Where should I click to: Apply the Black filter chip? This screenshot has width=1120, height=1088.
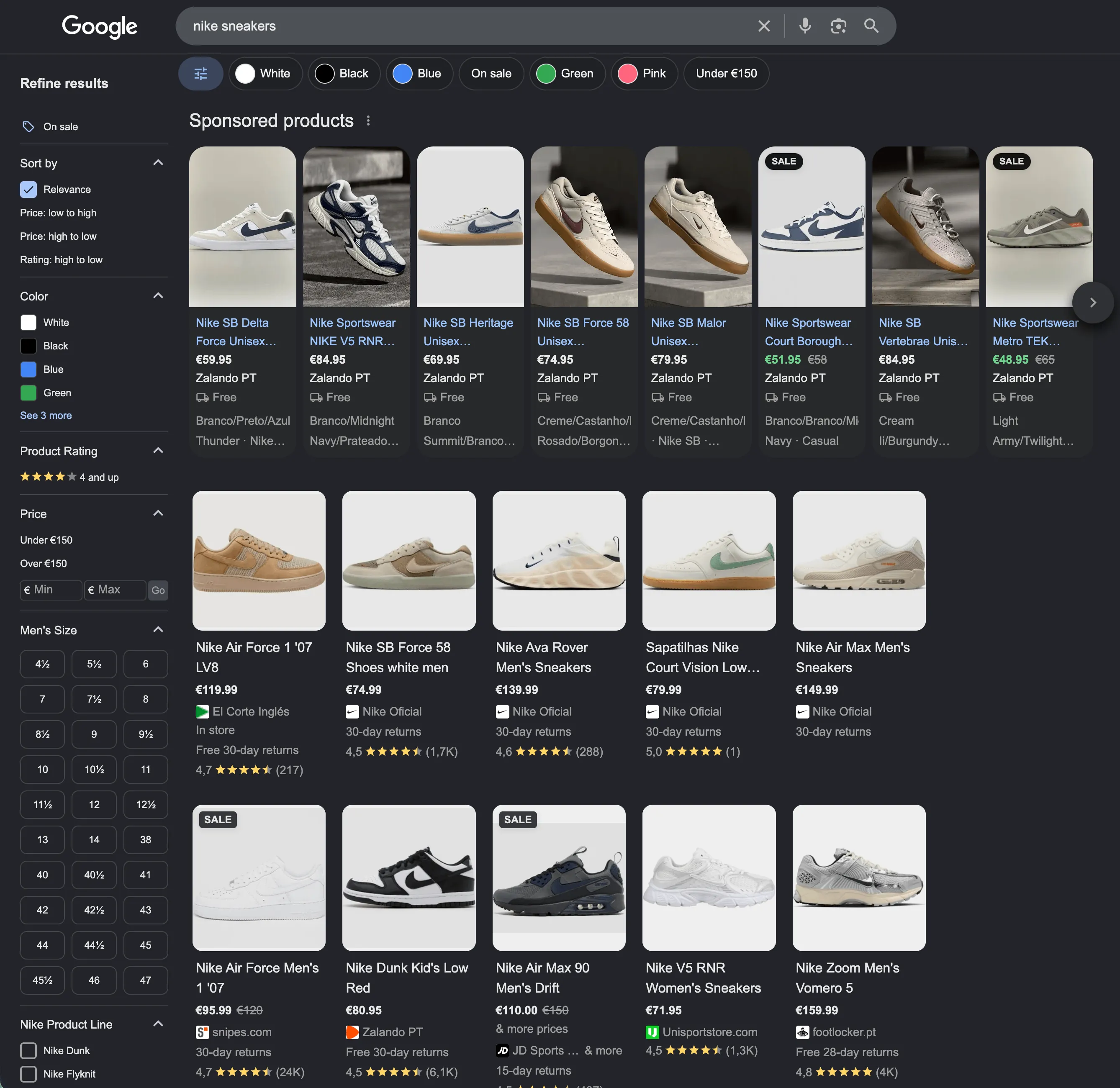coord(344,74)
